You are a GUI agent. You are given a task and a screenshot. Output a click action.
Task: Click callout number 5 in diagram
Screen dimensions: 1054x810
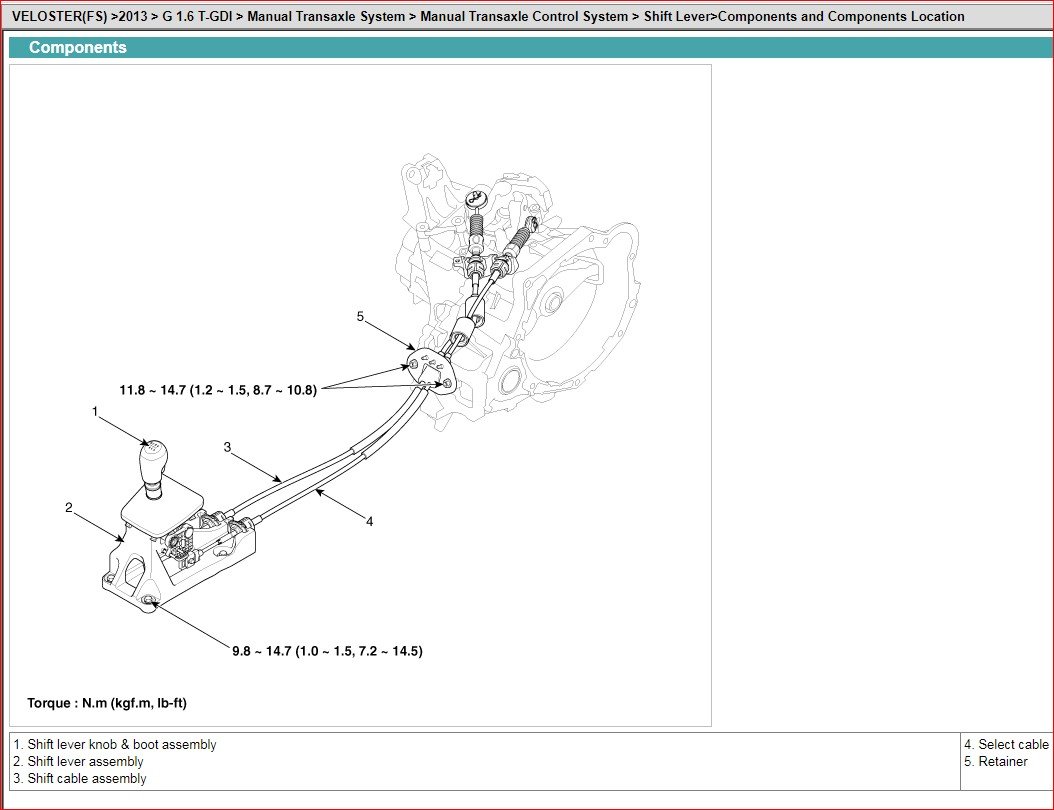click(360, 316)
